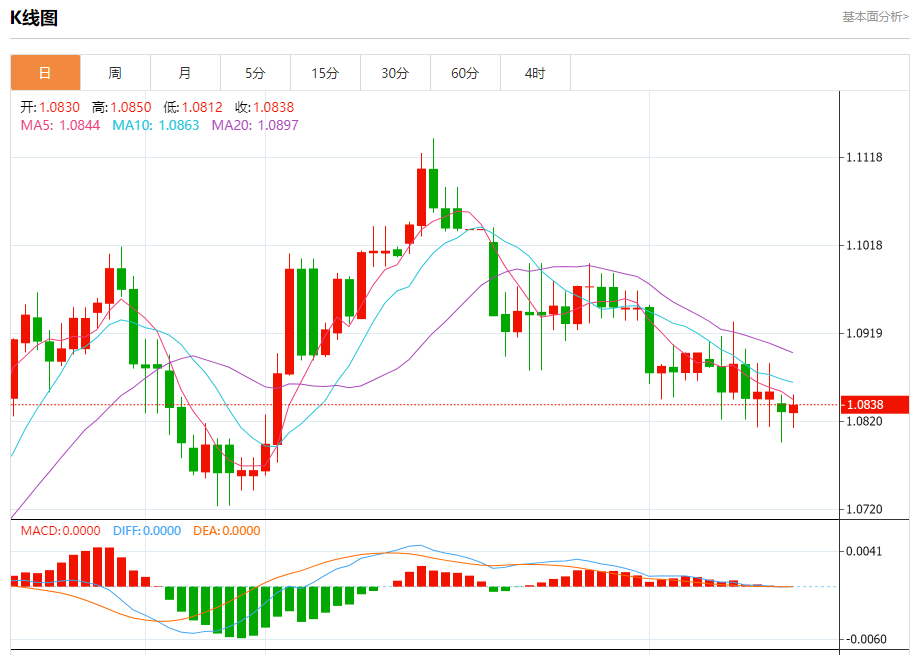The height and width of the screenshot is (655, 916).
Task: Open the 60分 timeframe tab
Action: pyautogui.click(x=466, y=73)
